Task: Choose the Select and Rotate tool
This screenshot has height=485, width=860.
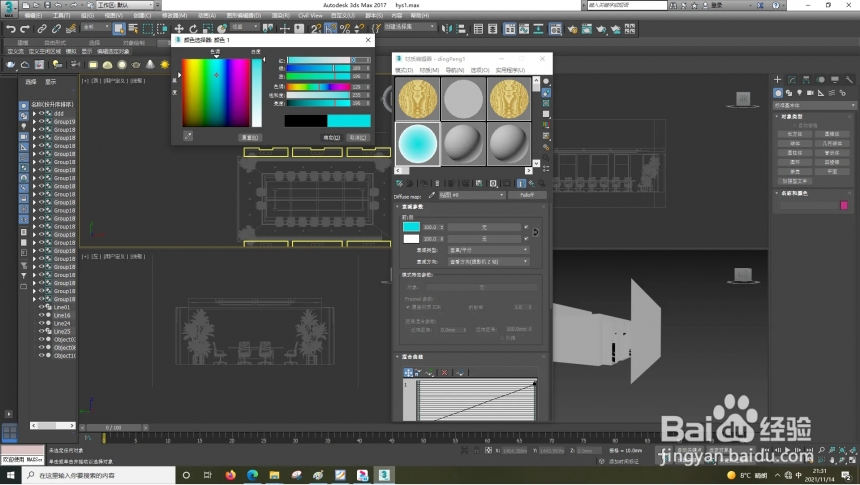Action: tap(193, 29)
